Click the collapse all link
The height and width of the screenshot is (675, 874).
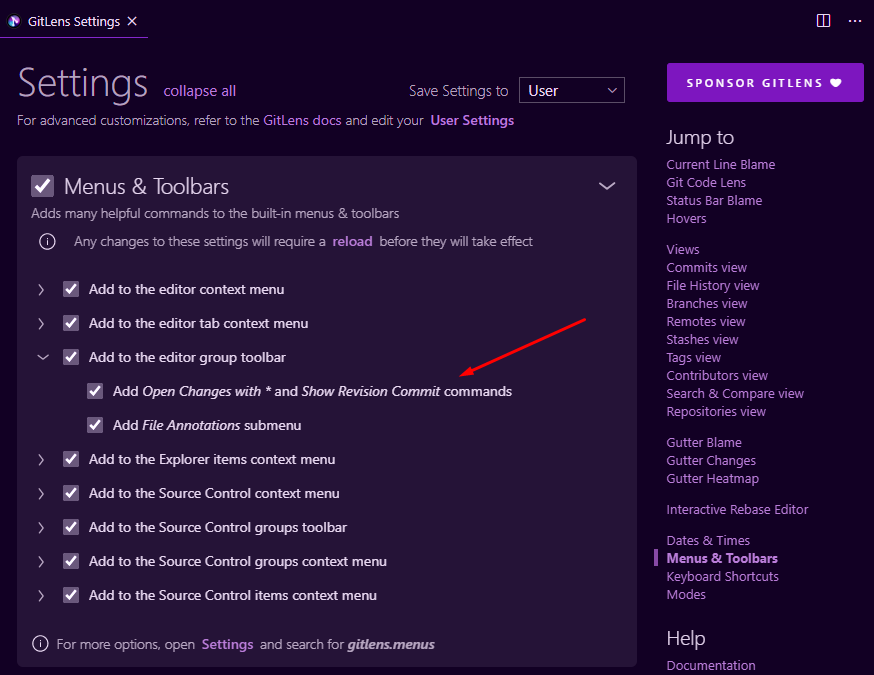tap(199, 90)
